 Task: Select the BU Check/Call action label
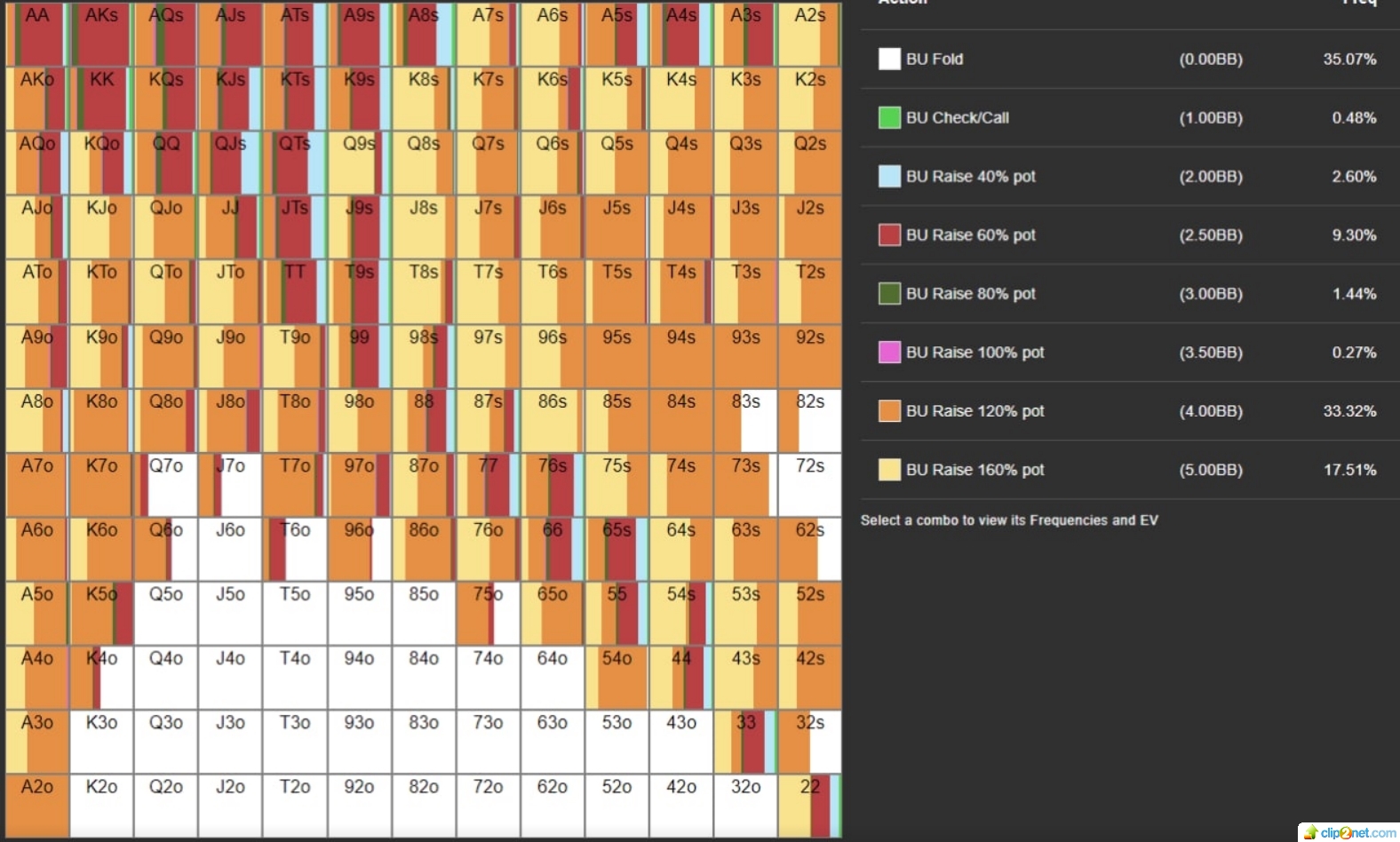pyautogui.click(x=958, y=117)
